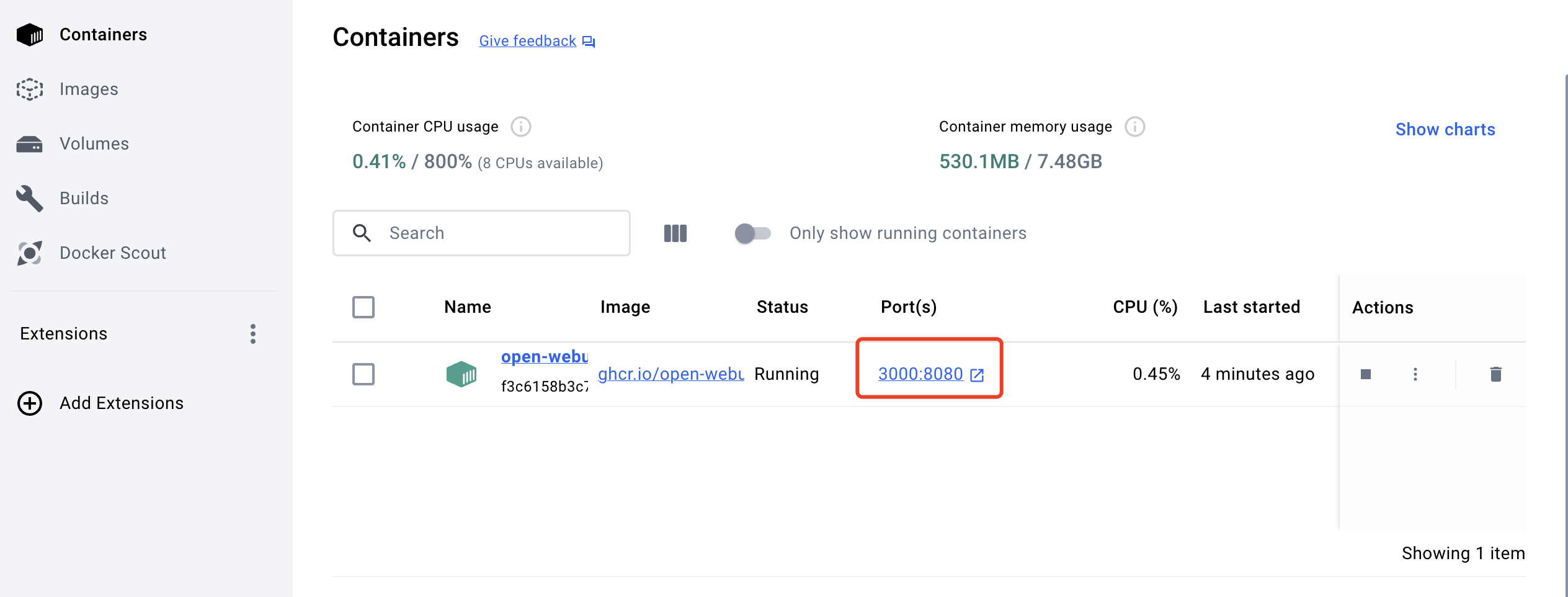Click the plus icon beside Add Extensions
This screenshot has height=597, width=1568.
pyautogui.click(x=30, y=403)
